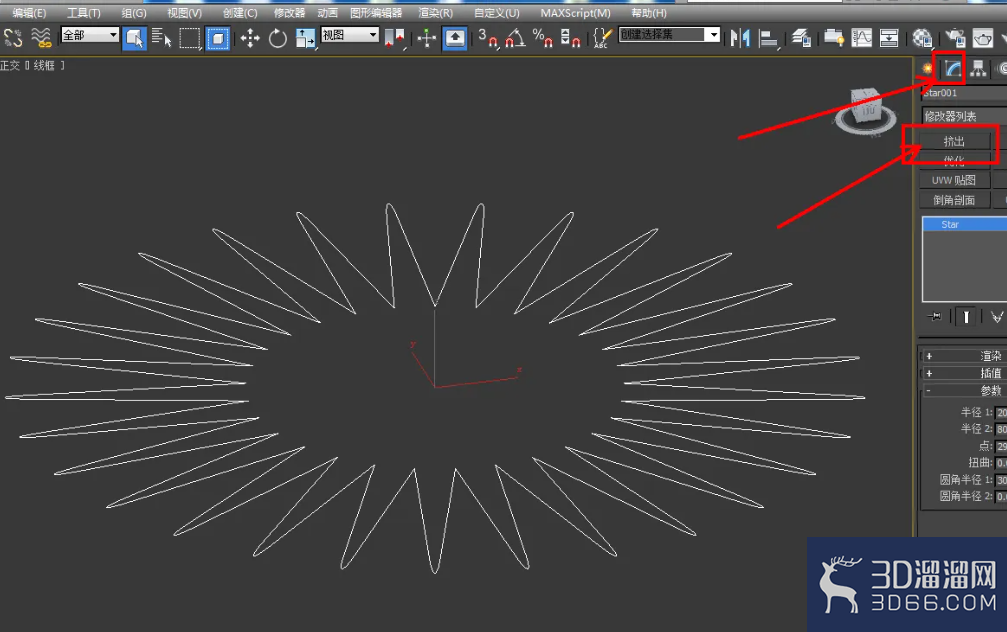Image resolution: width=1007 pixels, height=632 pixels.
Task: Choose the Rectangular Selection Region tool
Action: click(x=189, y=39)
